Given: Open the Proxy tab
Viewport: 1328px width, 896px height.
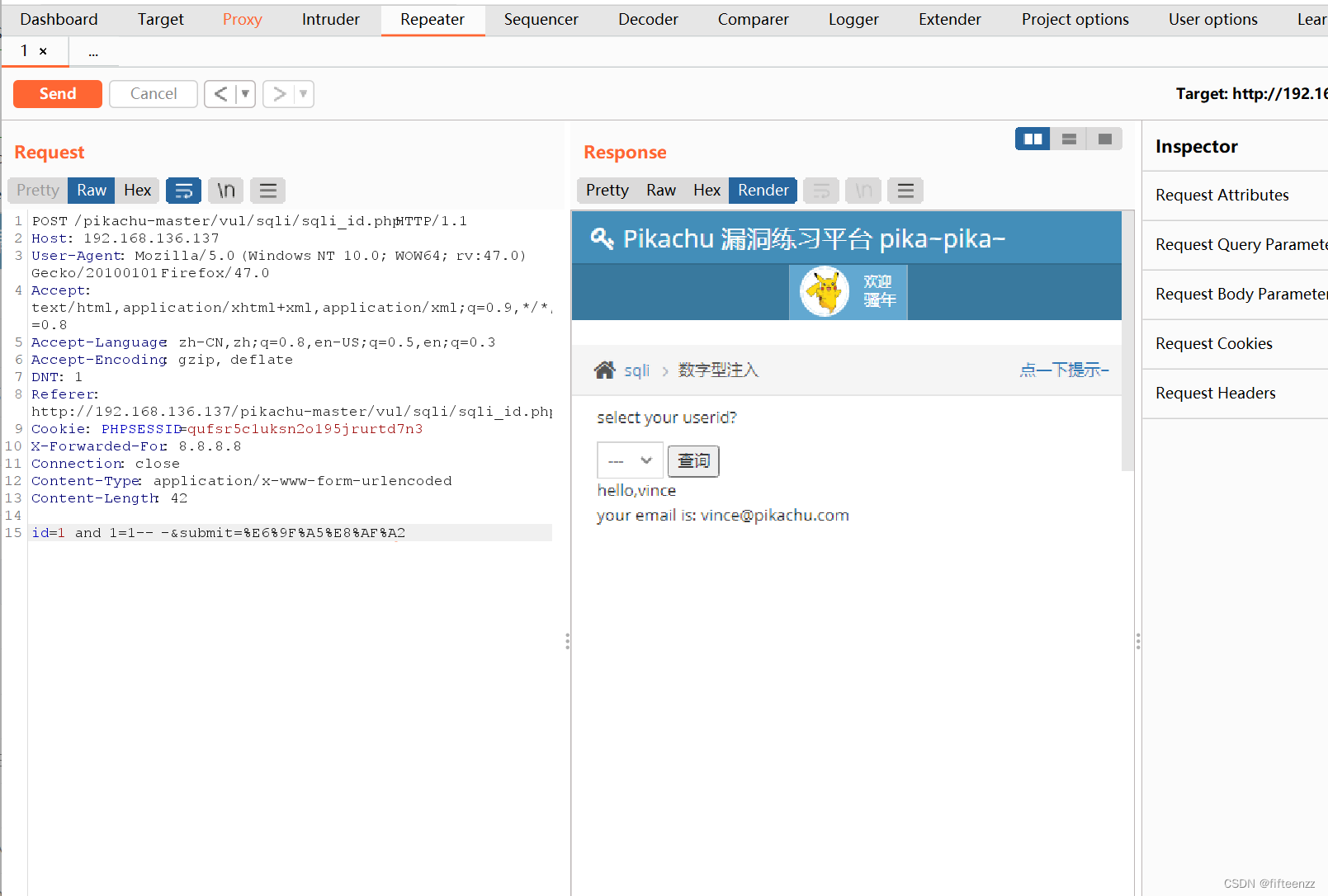Looking at the screenshot, I should point(243,19).
